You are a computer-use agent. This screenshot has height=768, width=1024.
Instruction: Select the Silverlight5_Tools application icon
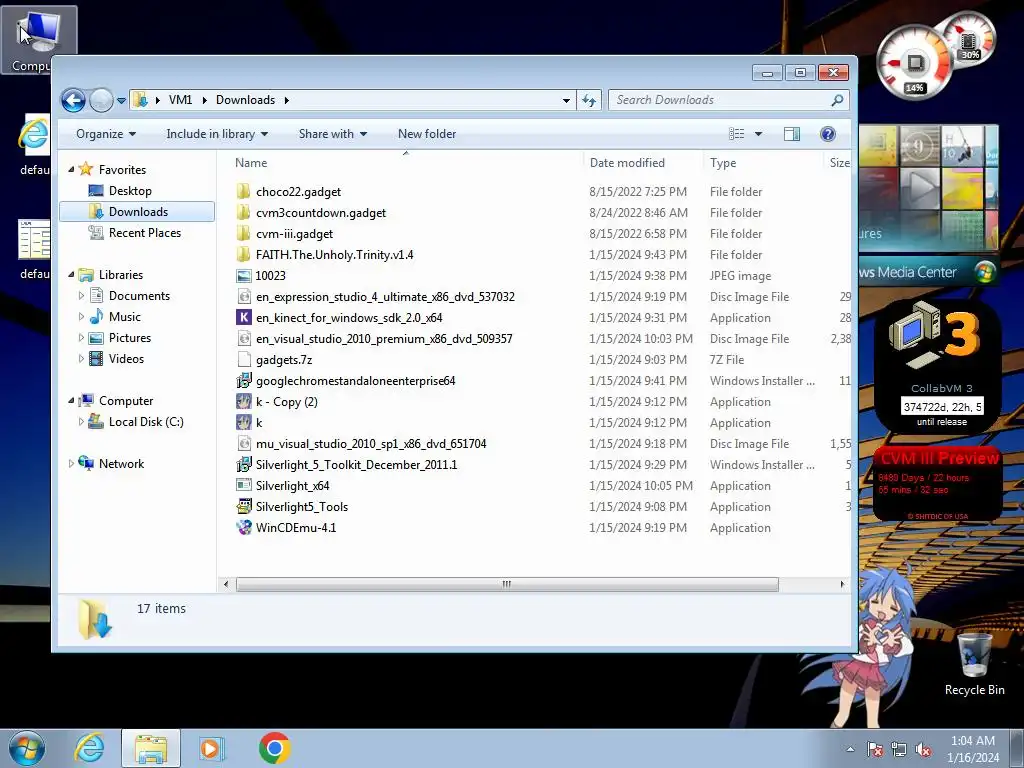click(x=244, y=506)
